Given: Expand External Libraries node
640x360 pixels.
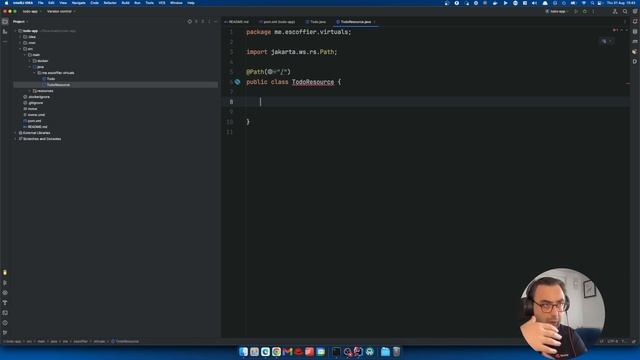Looking at the screenshot, I should [x=16, y=133].
